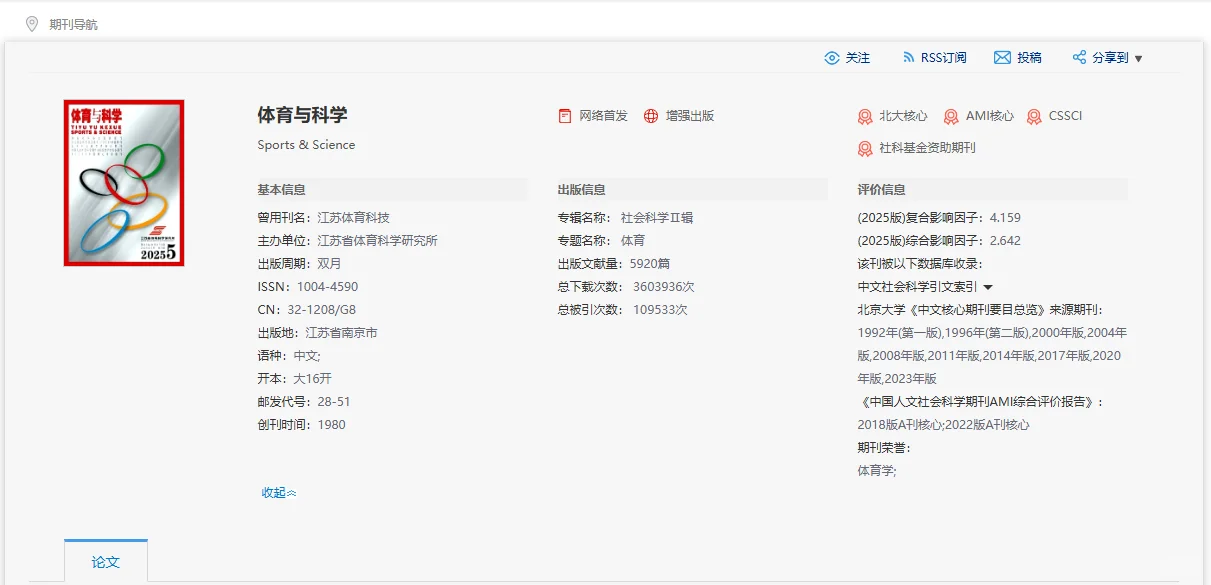Click the AMI核心 medal badge icon
Screen dimensions: 1211x585
(952, 115)
